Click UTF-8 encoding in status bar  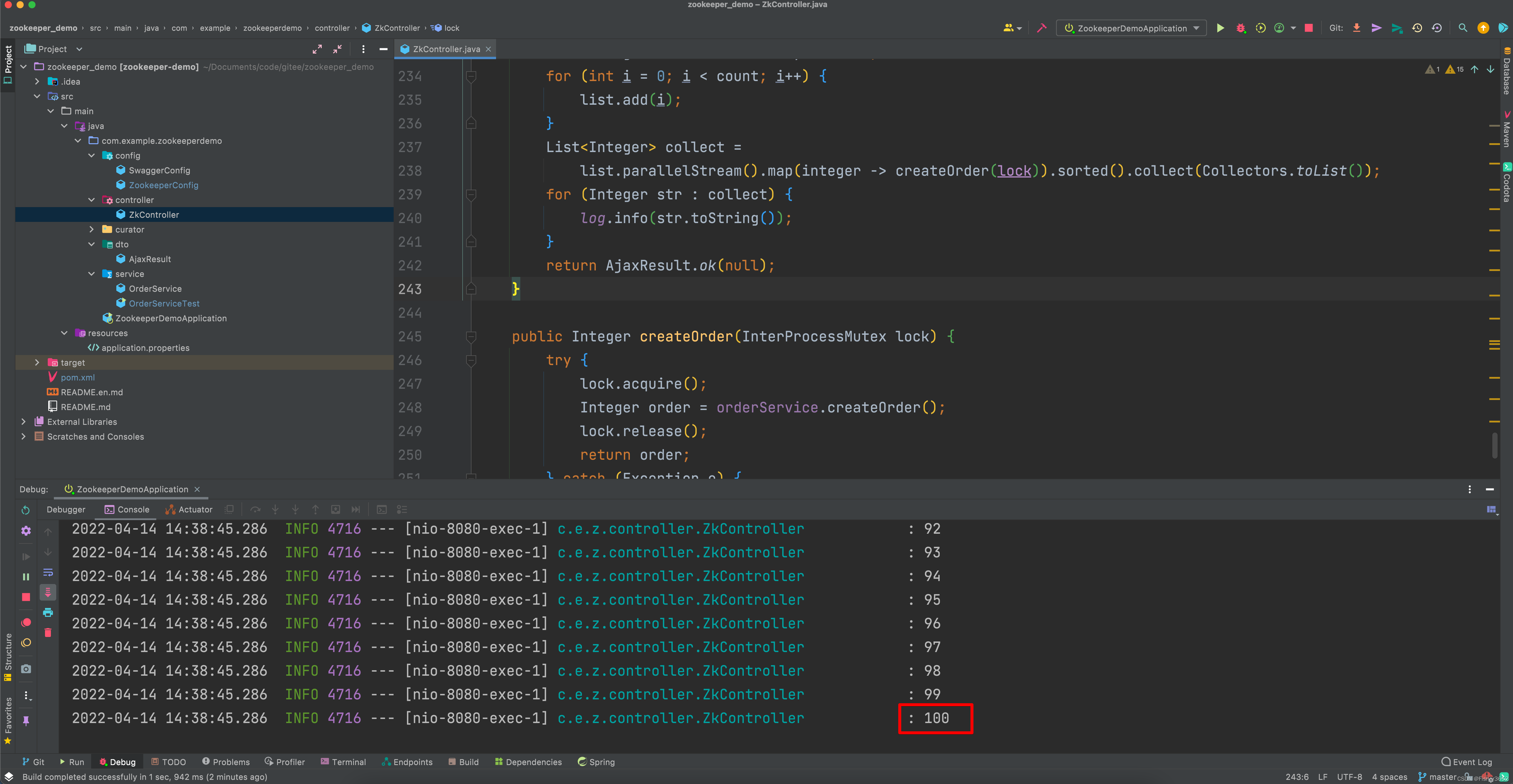pyautogui.click(x=1349, y=777)
